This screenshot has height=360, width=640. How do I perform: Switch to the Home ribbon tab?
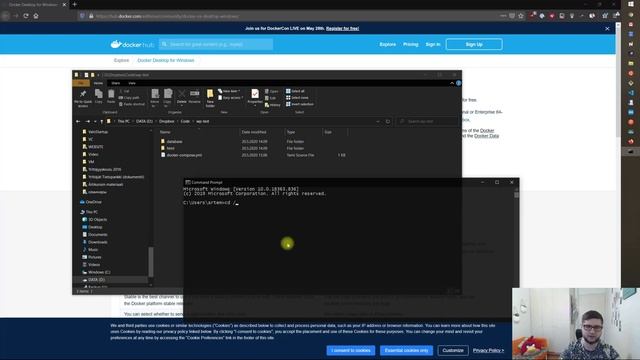[98, 83]
